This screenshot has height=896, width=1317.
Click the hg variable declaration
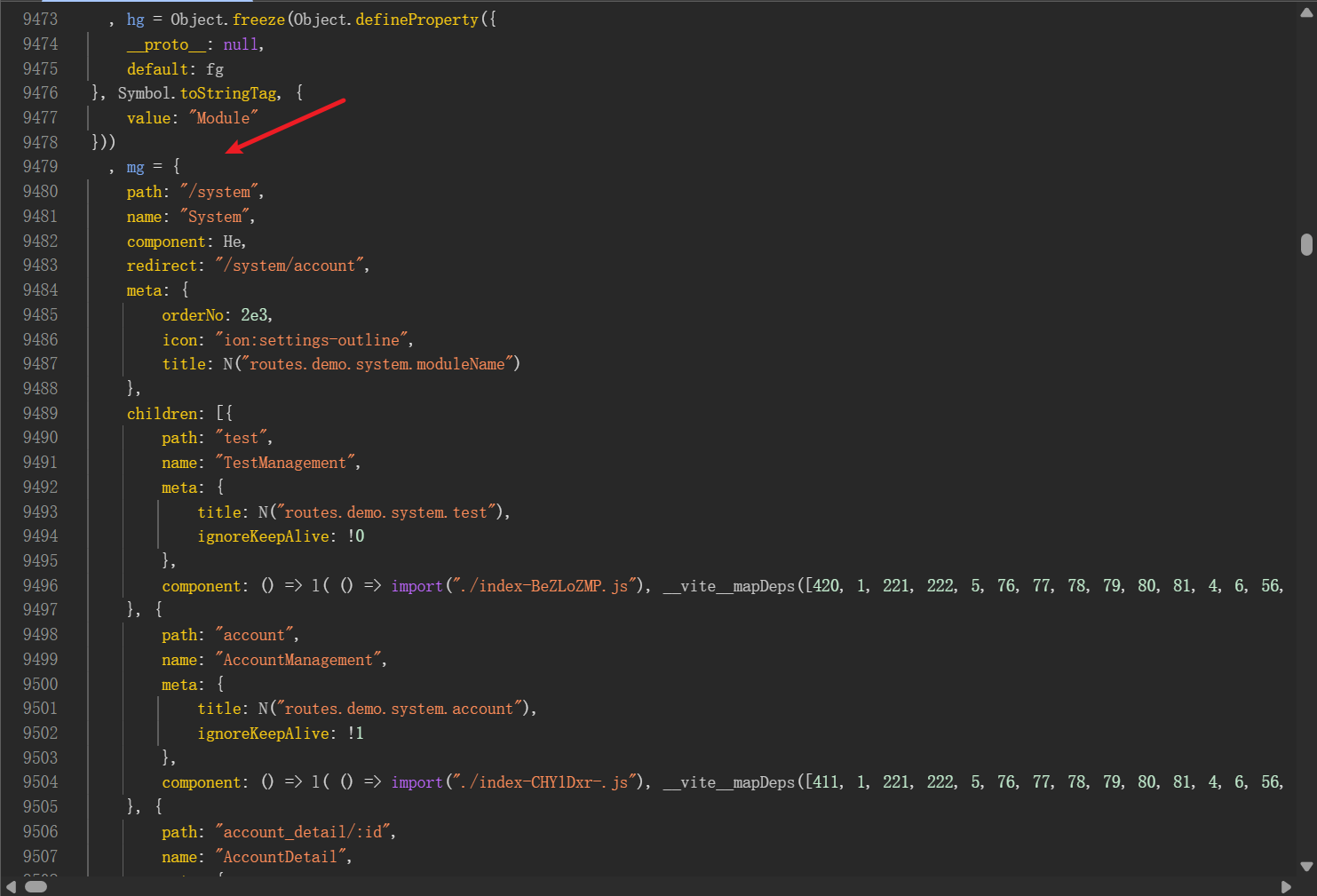135,20
